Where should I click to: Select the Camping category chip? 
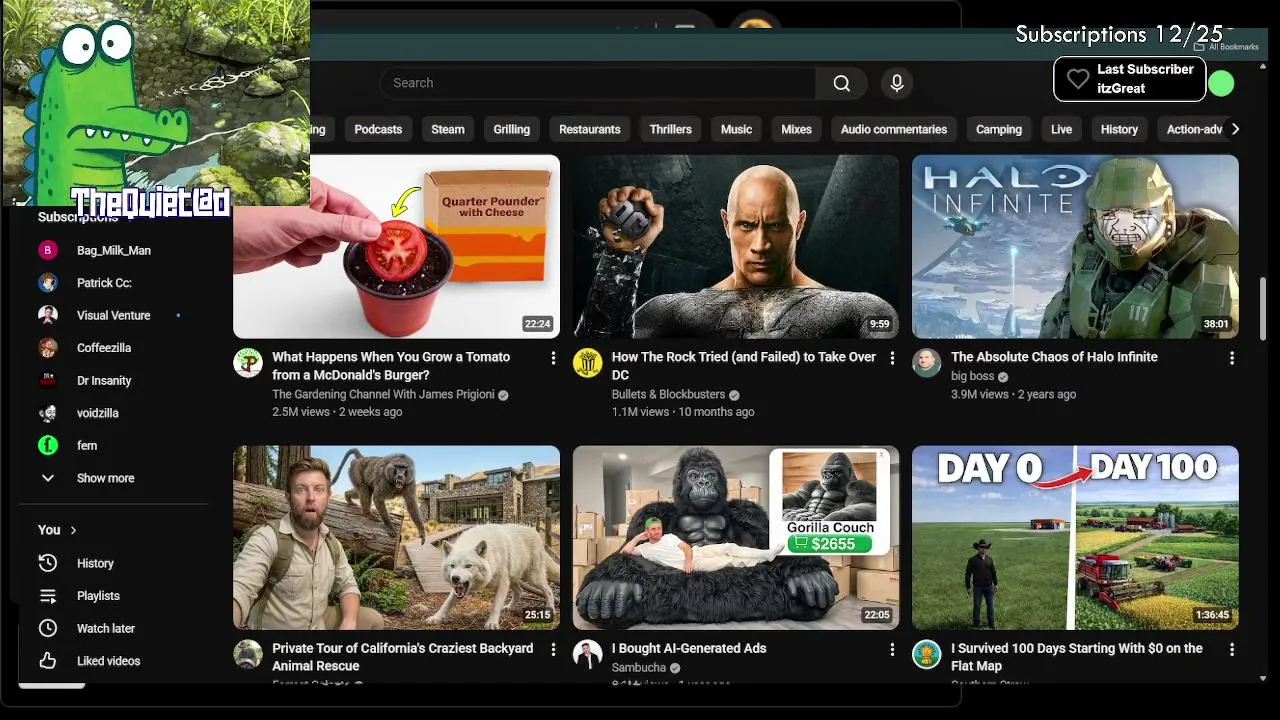pos(999,129)
